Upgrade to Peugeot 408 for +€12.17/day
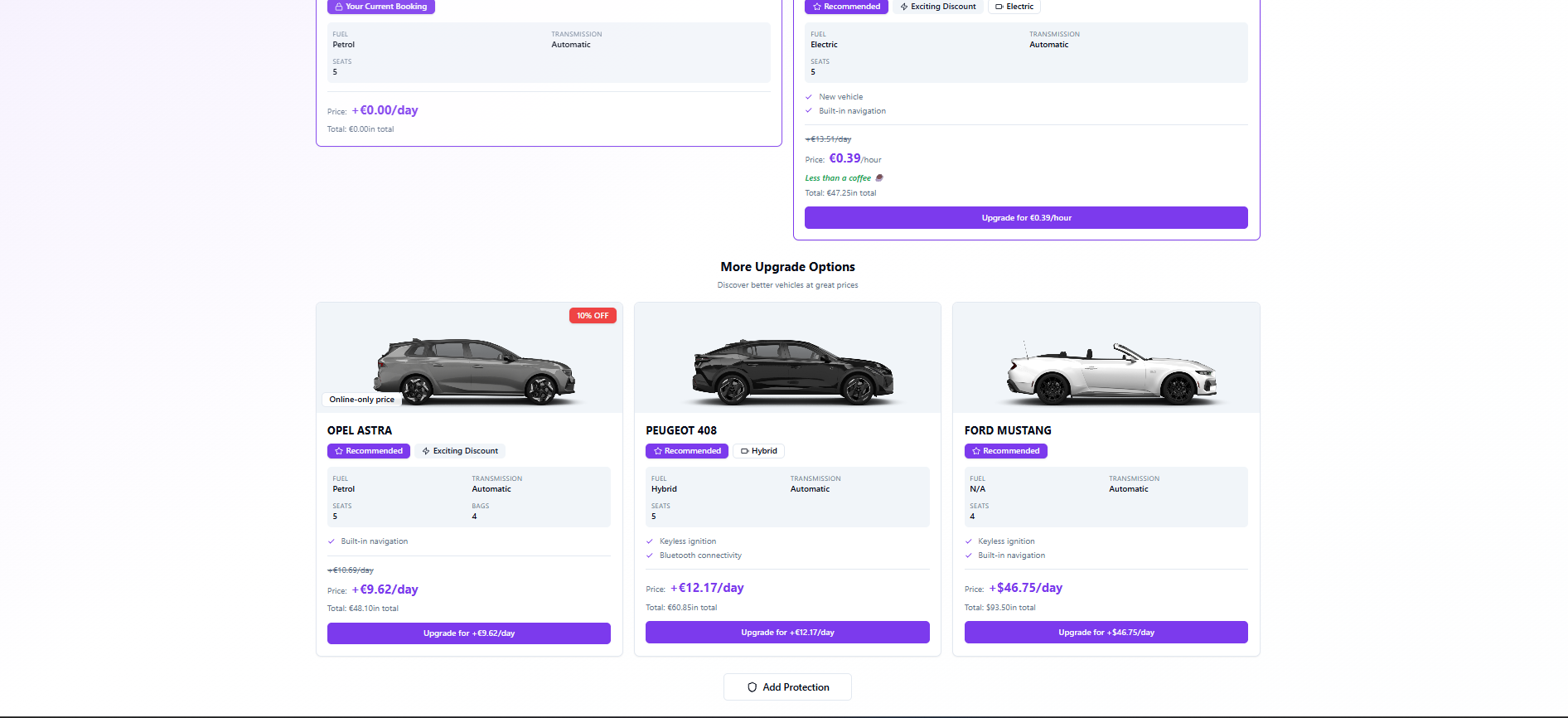 pos(787,633)
